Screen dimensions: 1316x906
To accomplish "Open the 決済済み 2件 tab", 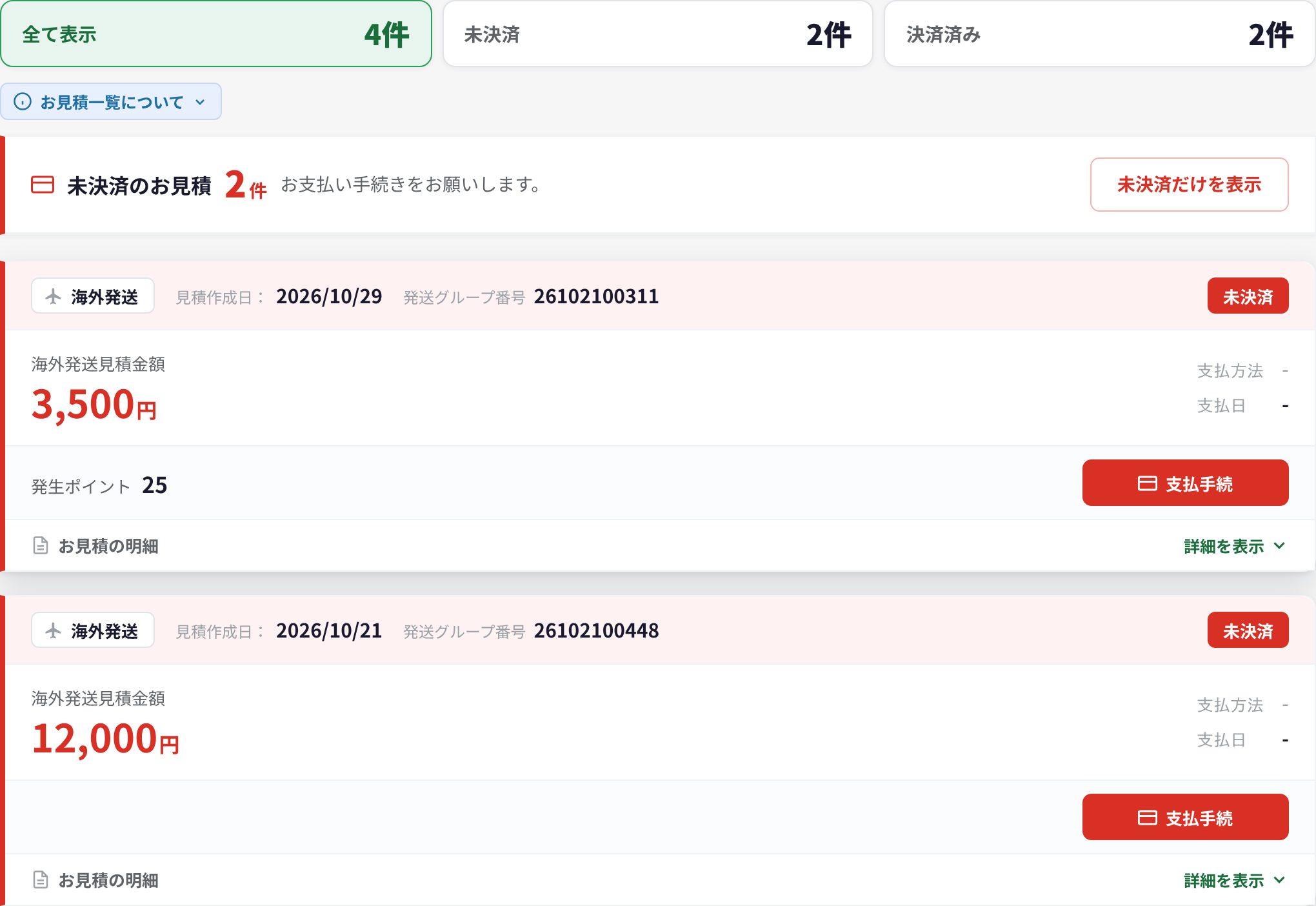I will tap(1099, 34).
